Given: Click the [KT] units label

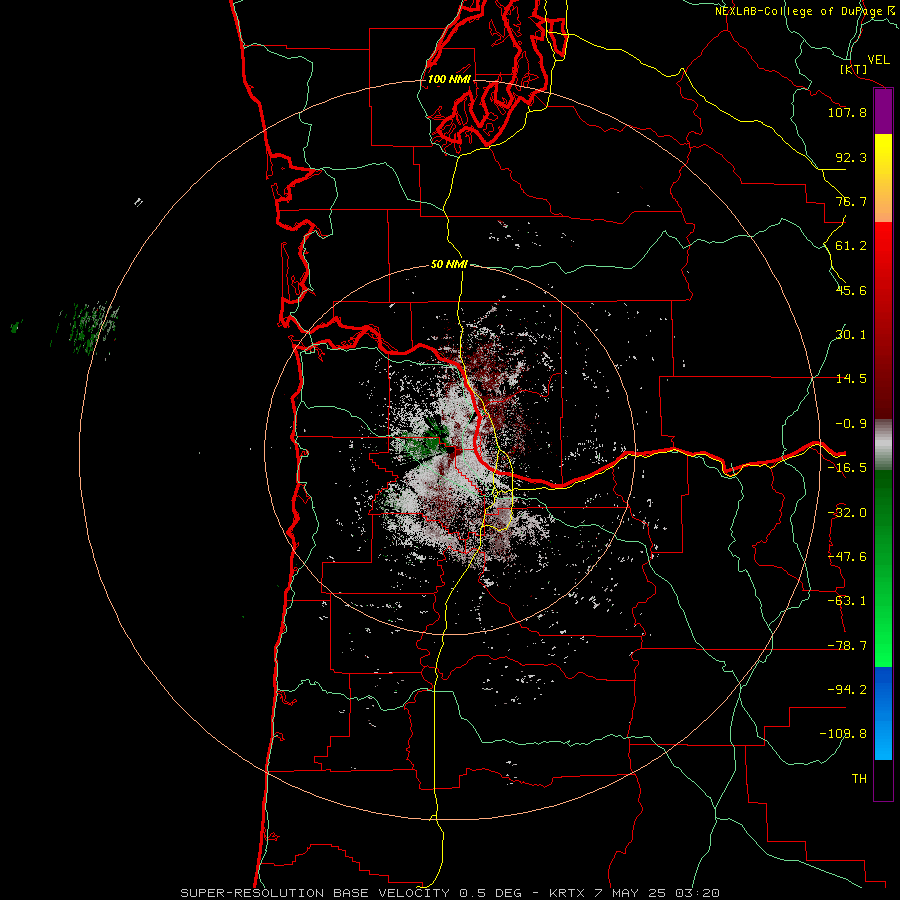Looking at the screenshot, I should (x=854, y=69).
